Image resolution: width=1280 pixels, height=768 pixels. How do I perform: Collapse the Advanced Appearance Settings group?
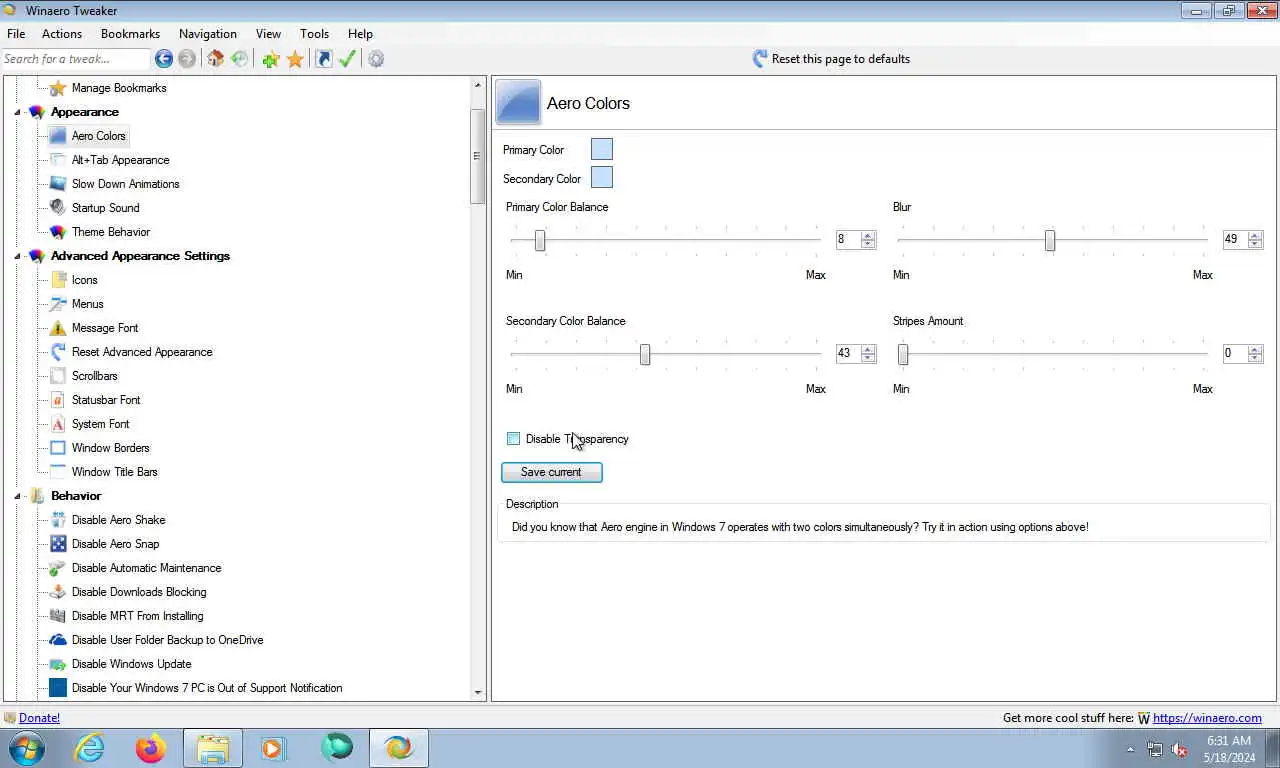18,256
